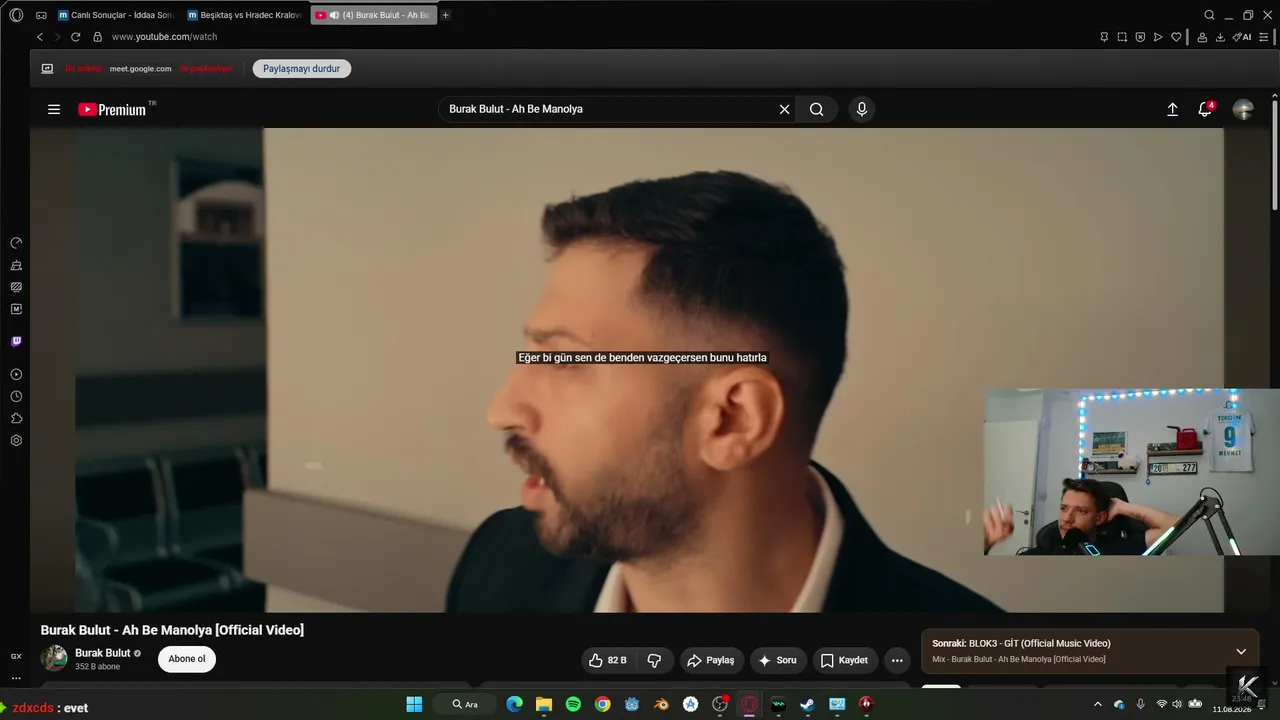Share the video with Paylaş
This screenshot has height=720, width=1280.
pos(711,660)
